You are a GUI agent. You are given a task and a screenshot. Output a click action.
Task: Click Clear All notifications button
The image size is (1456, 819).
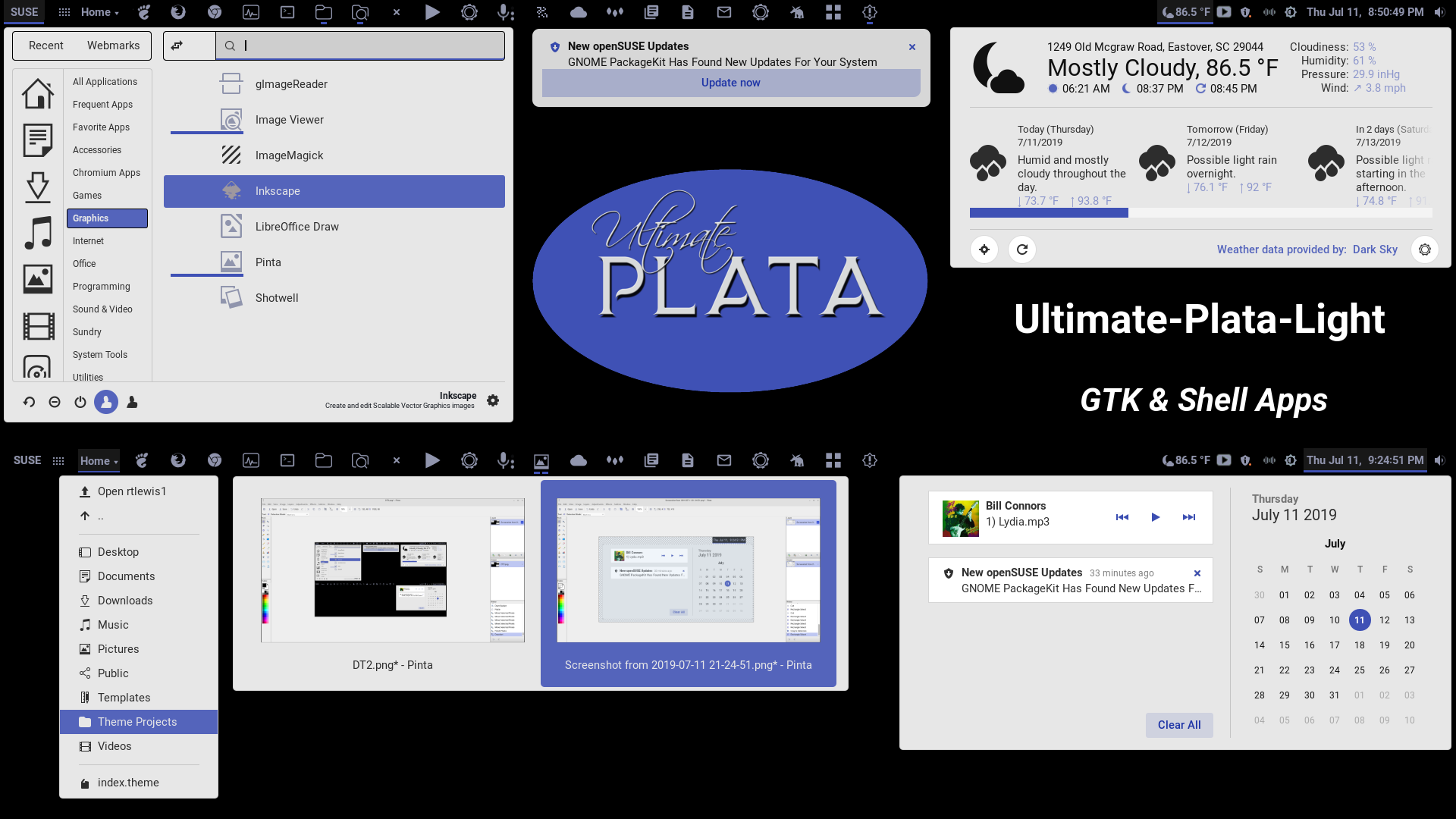(x=1179, y=725)
